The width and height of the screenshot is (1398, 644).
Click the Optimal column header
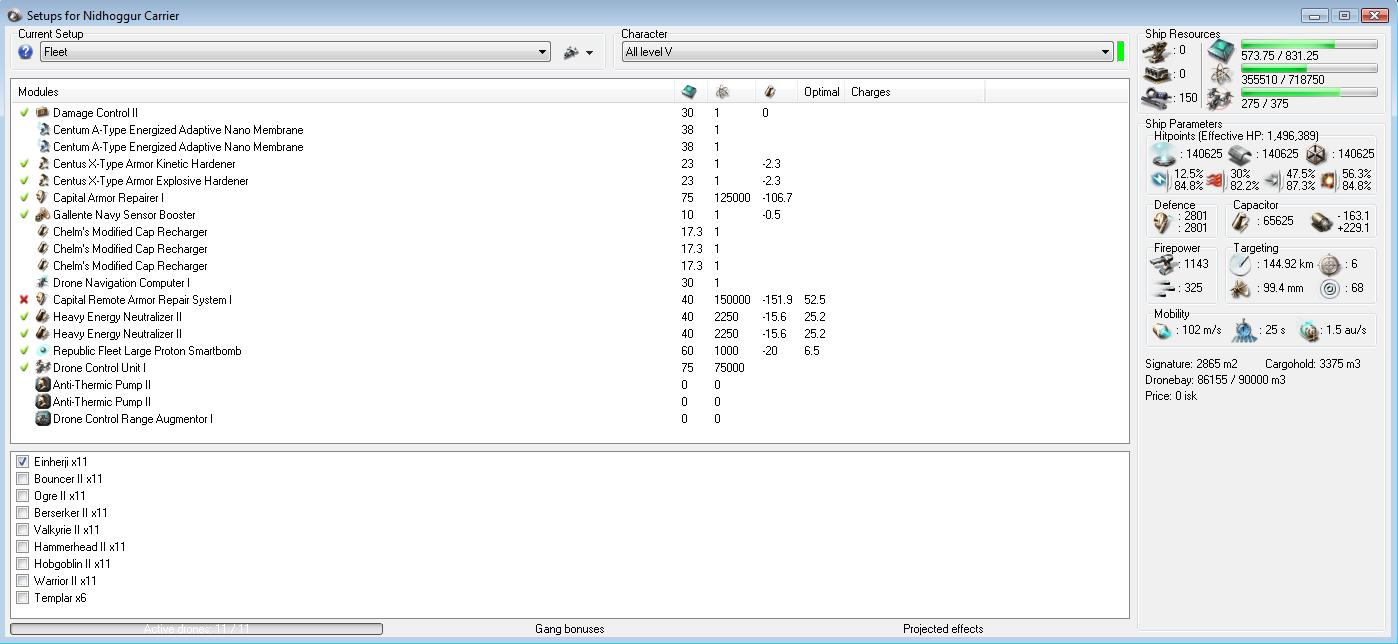[x=821, y=92]
